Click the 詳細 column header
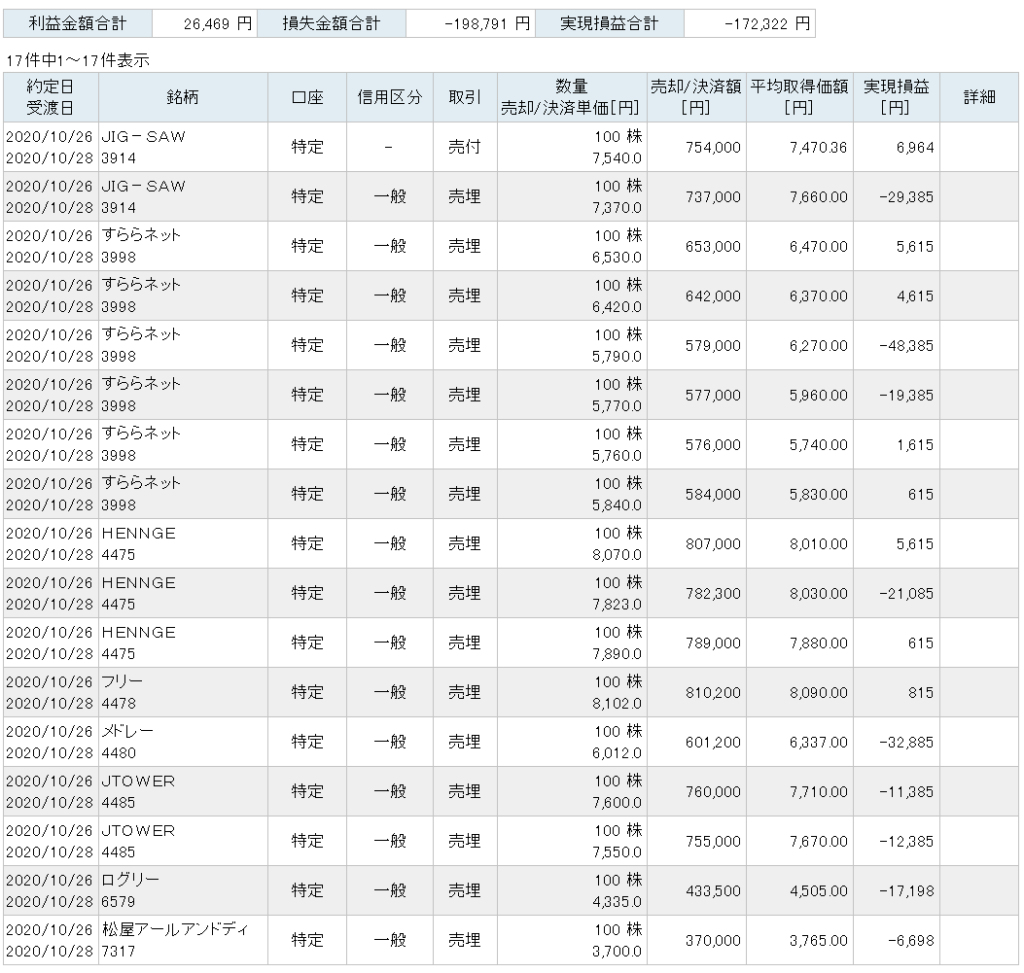This screenshot has width=1024, height=973. [x=979, y=97]
